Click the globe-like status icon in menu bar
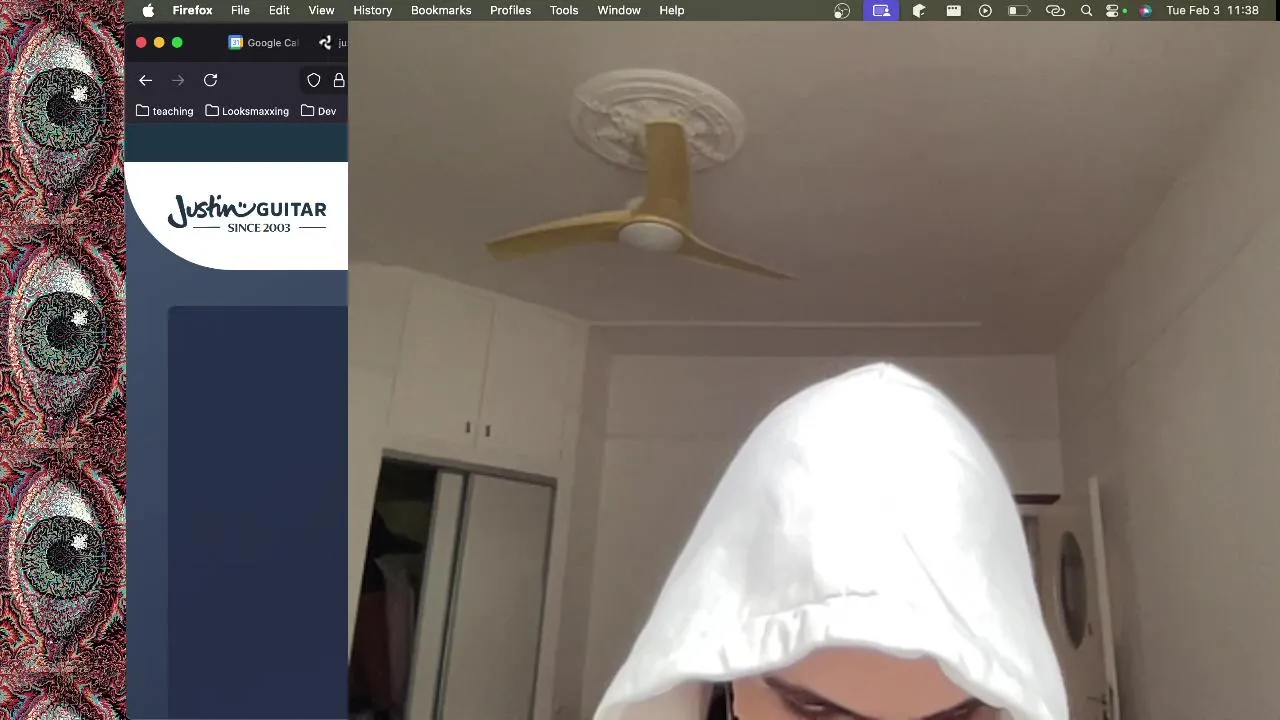The height and width of the screenshot is (720, 1280). (x=842, y=11)
